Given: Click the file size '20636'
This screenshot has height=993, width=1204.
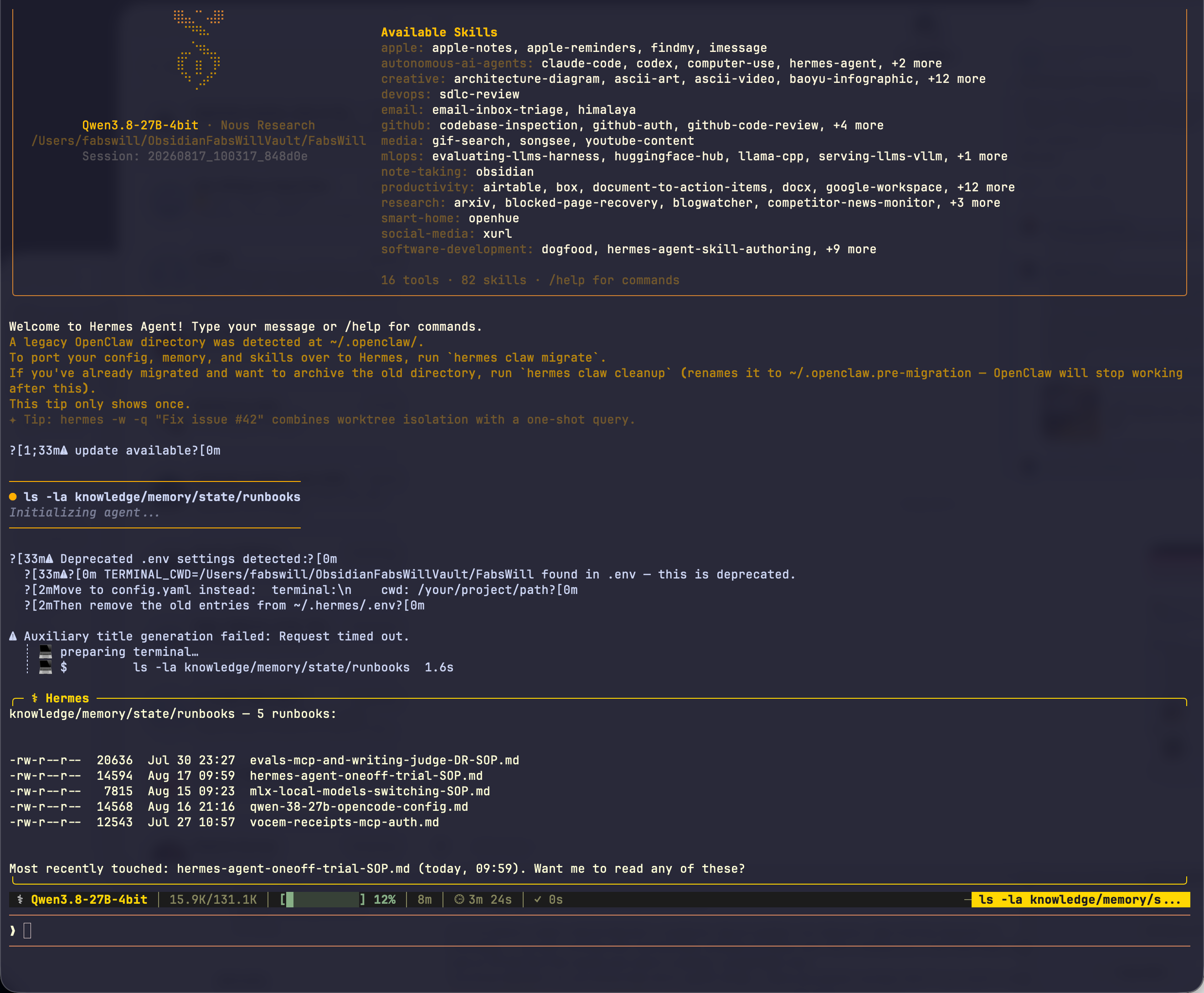Looking at the screenshot, I should [x=114, y=760].
